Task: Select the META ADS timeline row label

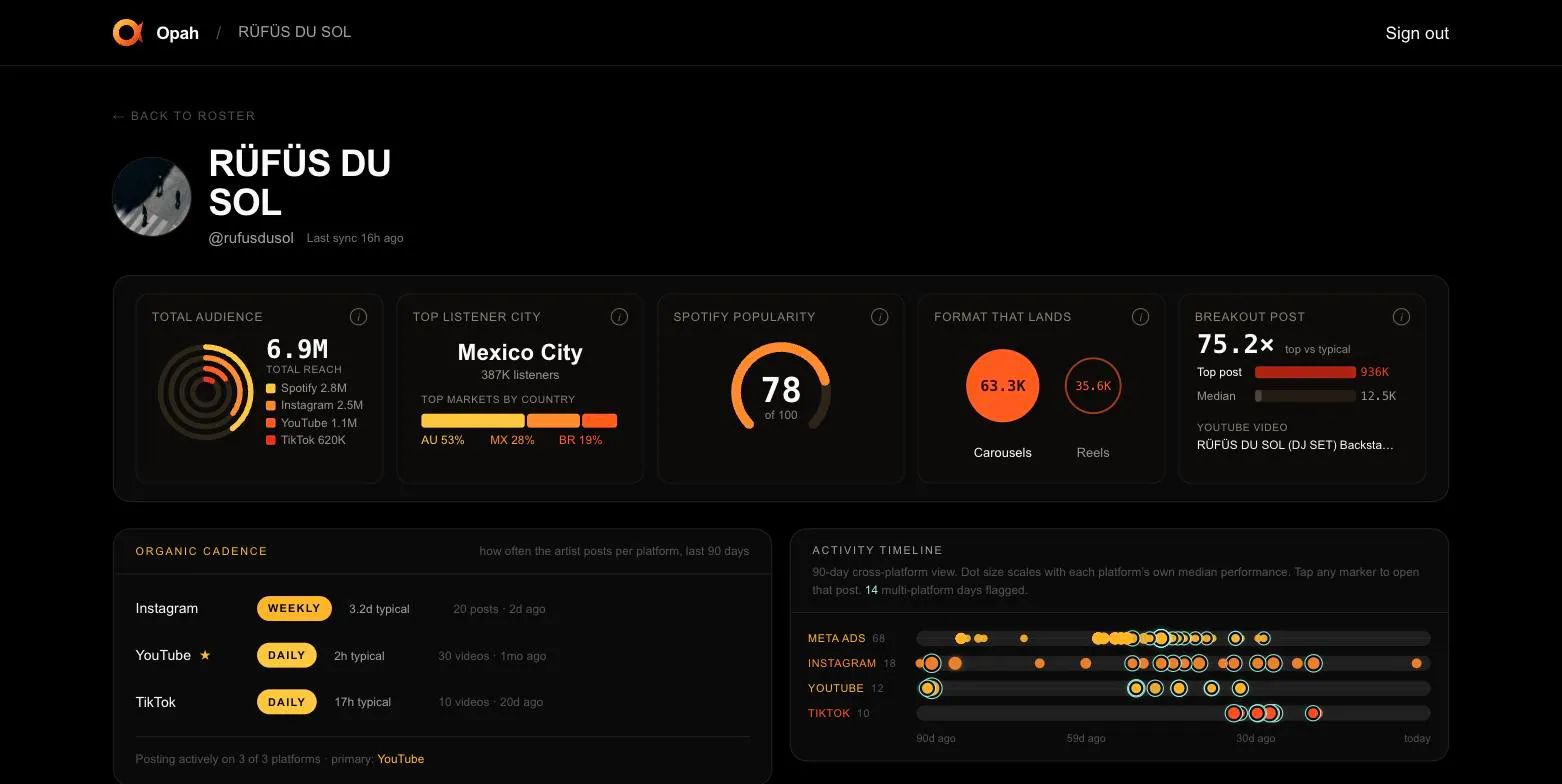Action: (837, 638)
